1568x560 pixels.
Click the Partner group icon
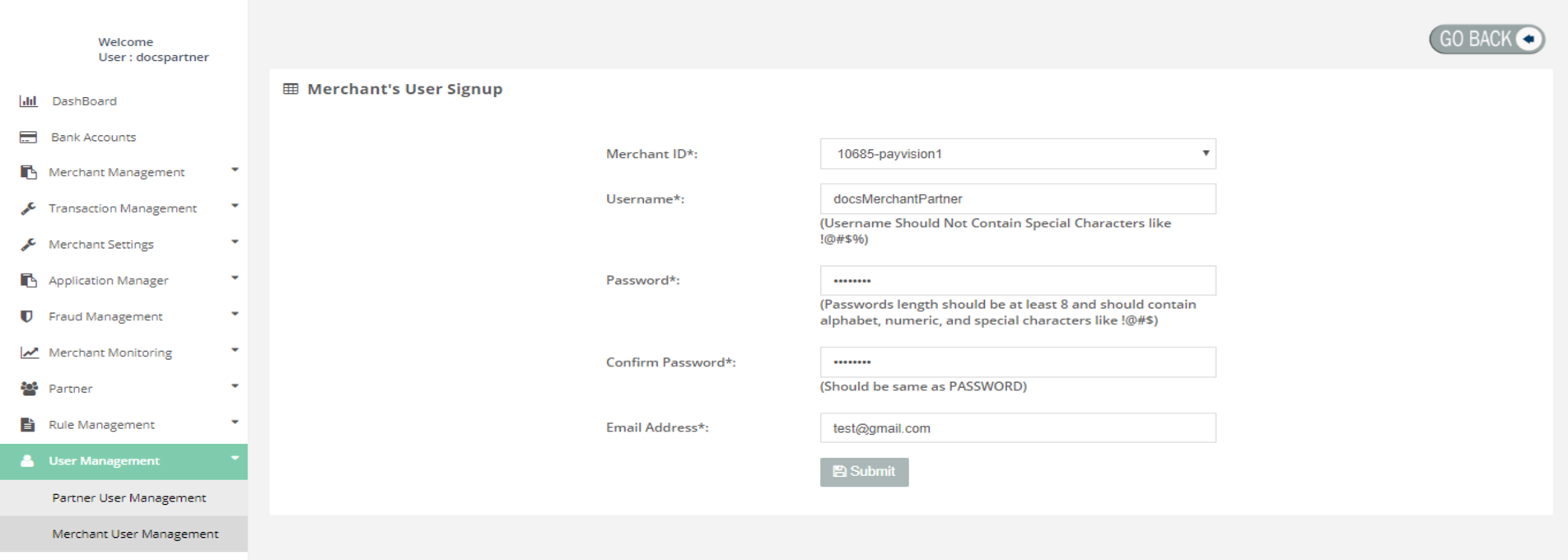29,389
